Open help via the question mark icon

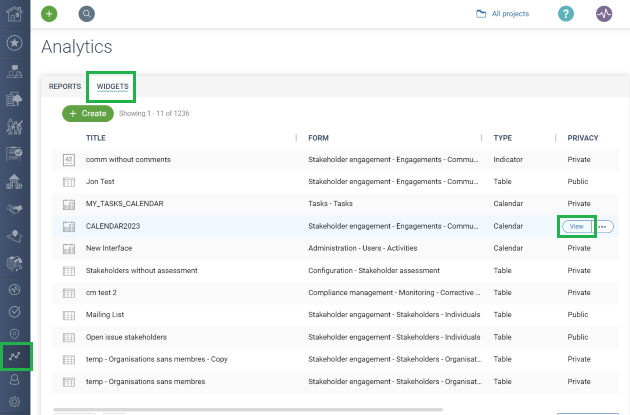[566, 14]
